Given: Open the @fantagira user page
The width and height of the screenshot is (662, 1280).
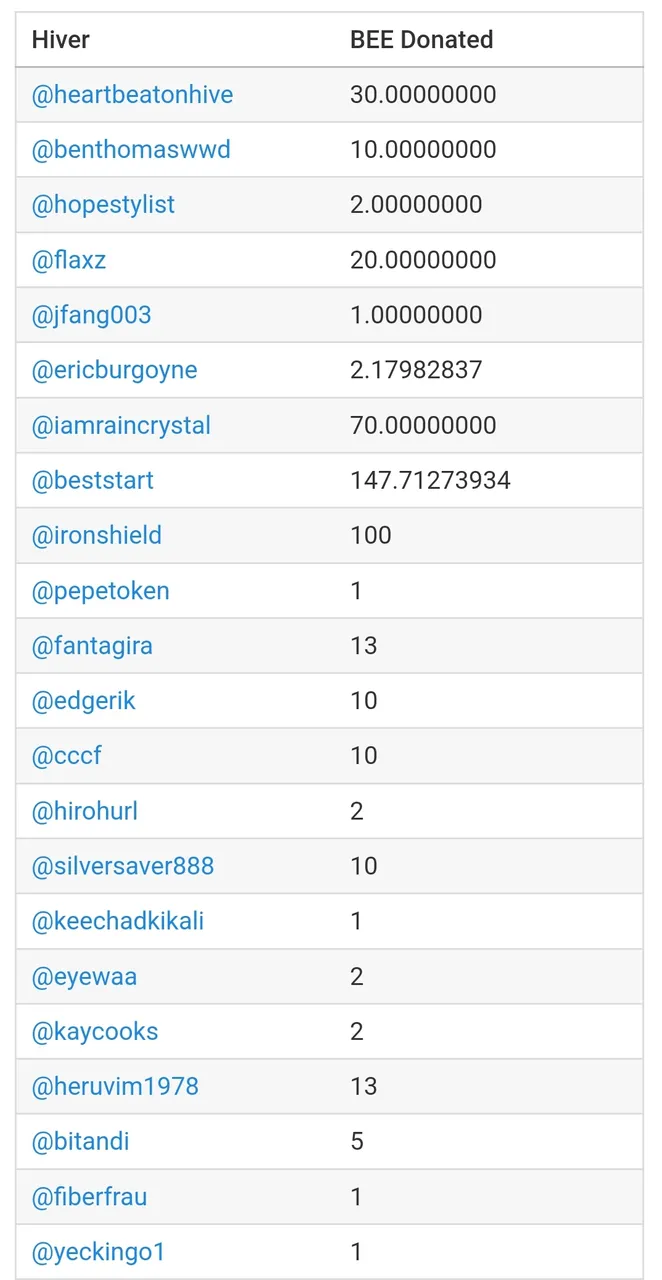Looking at the screenshot, I should pos(93,645).
